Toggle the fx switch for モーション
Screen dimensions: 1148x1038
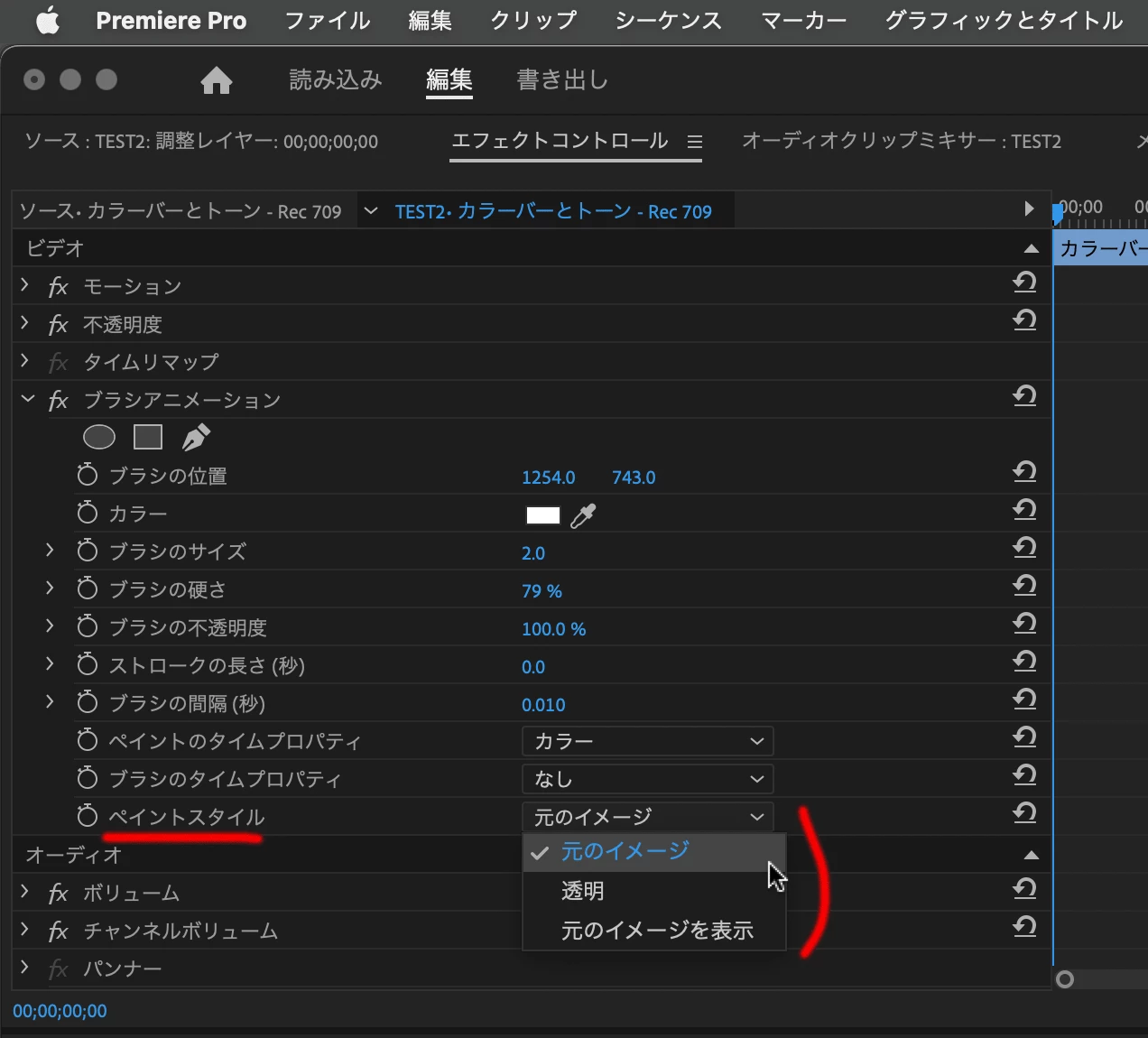[x=59, y=287]
